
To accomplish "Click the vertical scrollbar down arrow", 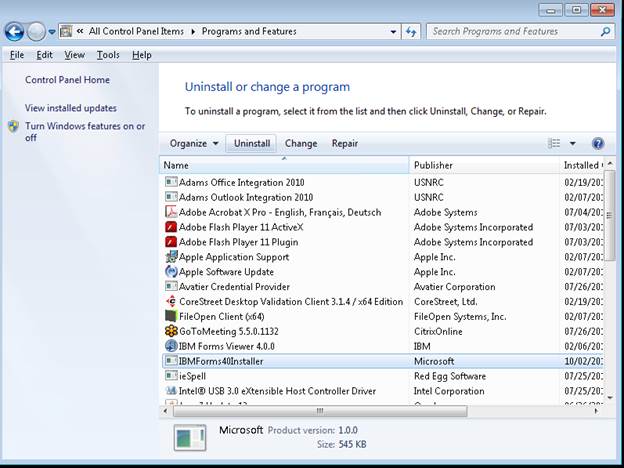I will pos(610,397).
